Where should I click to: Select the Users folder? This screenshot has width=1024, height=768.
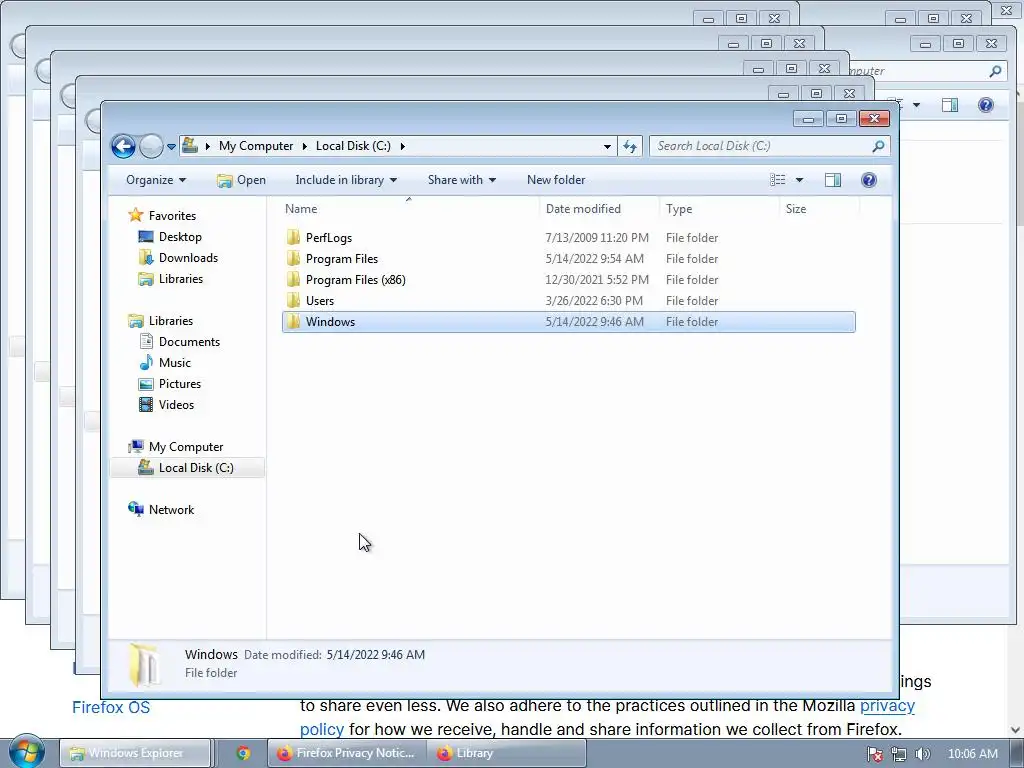(x=319, y=300)
